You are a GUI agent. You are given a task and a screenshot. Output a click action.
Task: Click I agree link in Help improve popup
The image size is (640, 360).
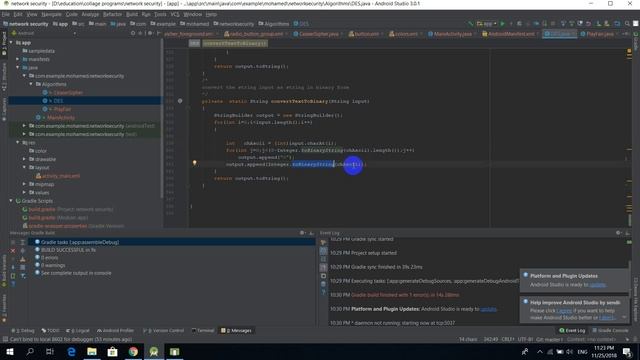click(564, 310)
